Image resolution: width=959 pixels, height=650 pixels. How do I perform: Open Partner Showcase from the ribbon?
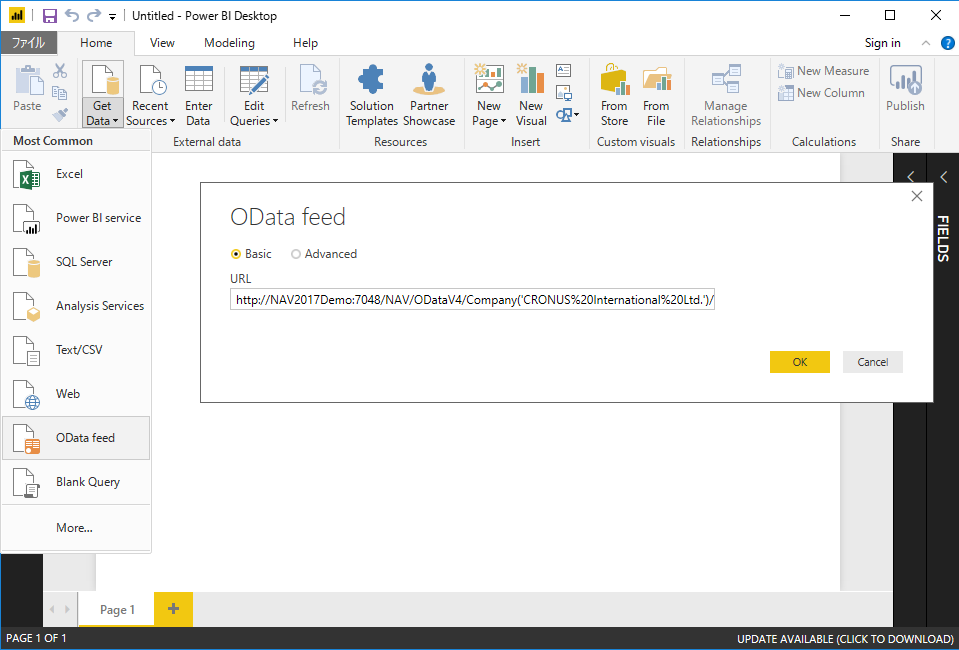[429, 95]
